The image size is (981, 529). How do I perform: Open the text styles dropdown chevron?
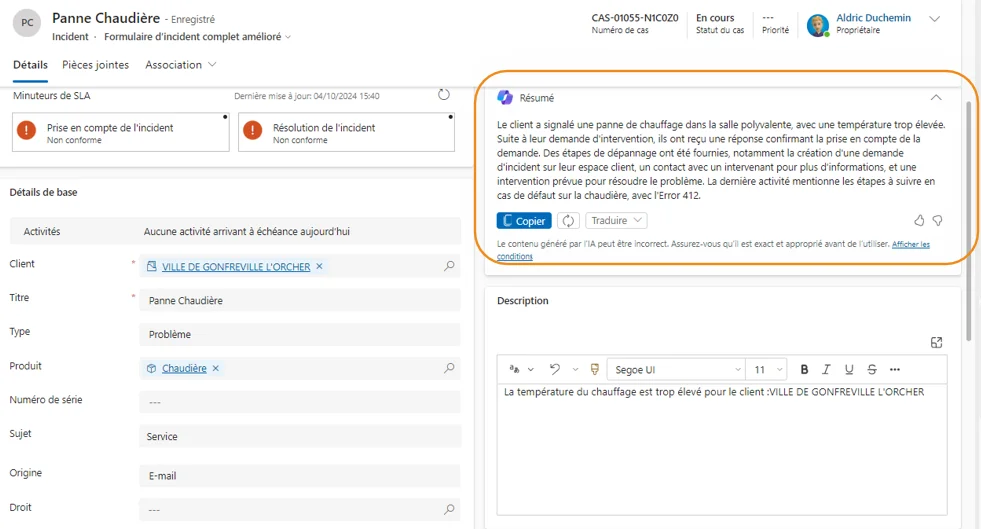pyautogui.click(x=531, y=370)
